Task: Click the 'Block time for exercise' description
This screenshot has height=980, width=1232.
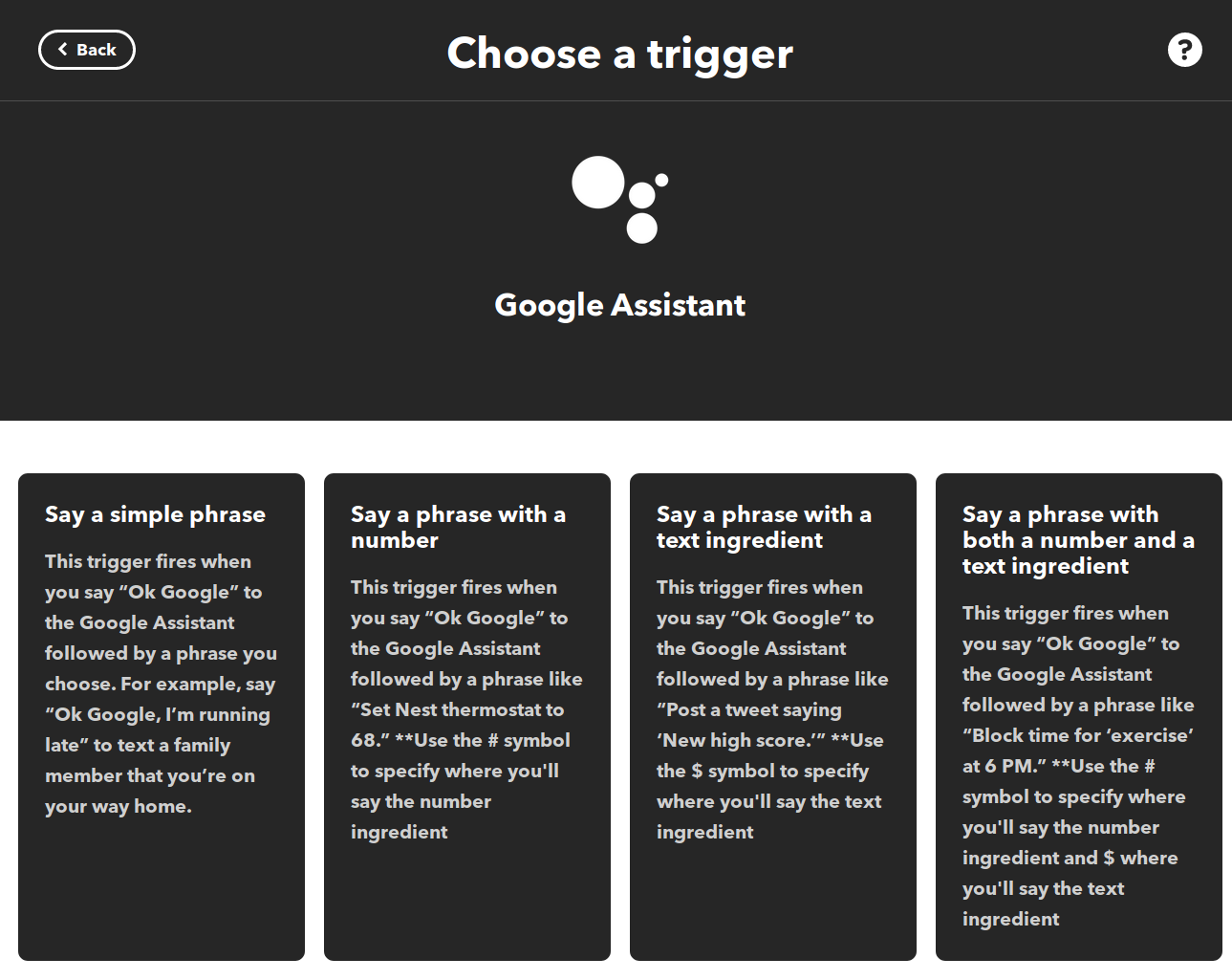Action: coord(1076,735)
